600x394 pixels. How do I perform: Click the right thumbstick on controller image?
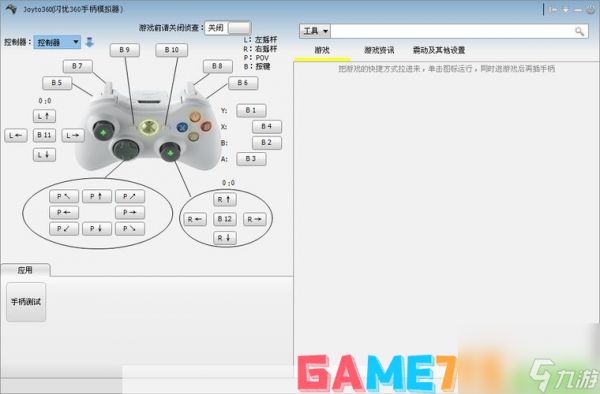(170, 152)
